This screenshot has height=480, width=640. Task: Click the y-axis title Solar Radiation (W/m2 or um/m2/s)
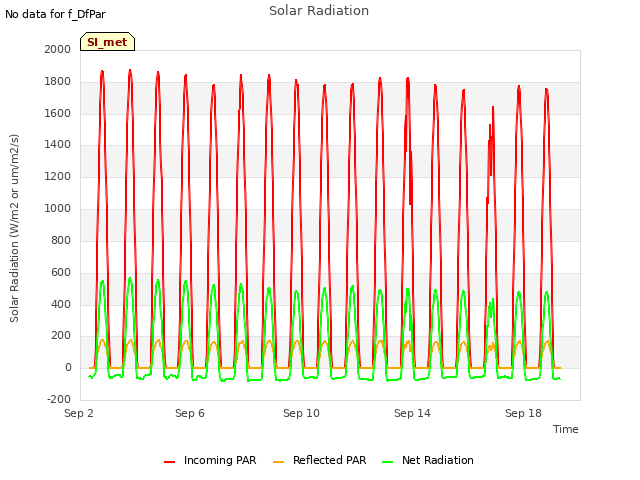point(14,228)
